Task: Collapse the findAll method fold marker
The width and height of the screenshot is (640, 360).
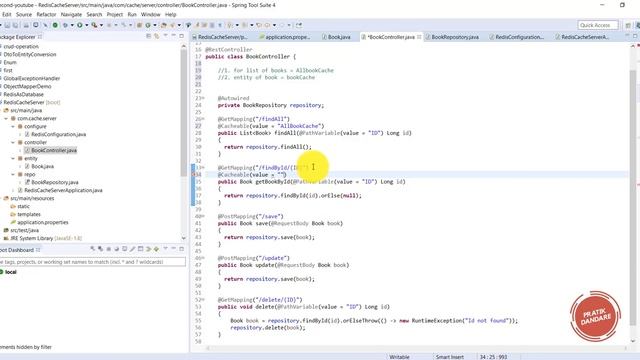Action: click(x=203, y=119)
